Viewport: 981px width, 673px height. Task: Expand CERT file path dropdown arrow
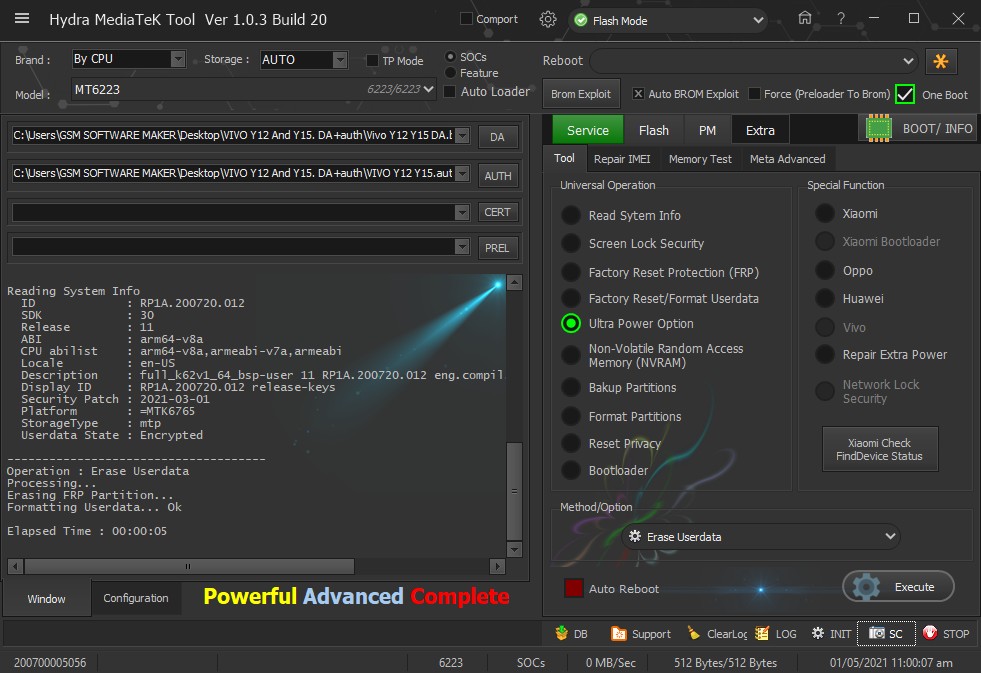point(462,213)
